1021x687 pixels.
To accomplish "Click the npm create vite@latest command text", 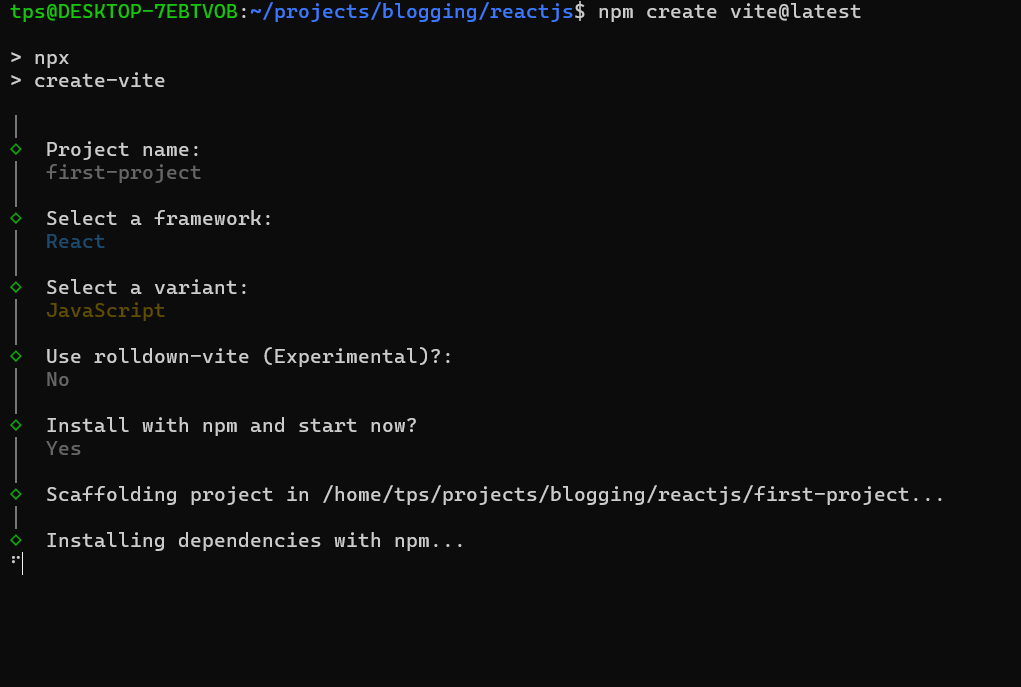I will (729, 11).
